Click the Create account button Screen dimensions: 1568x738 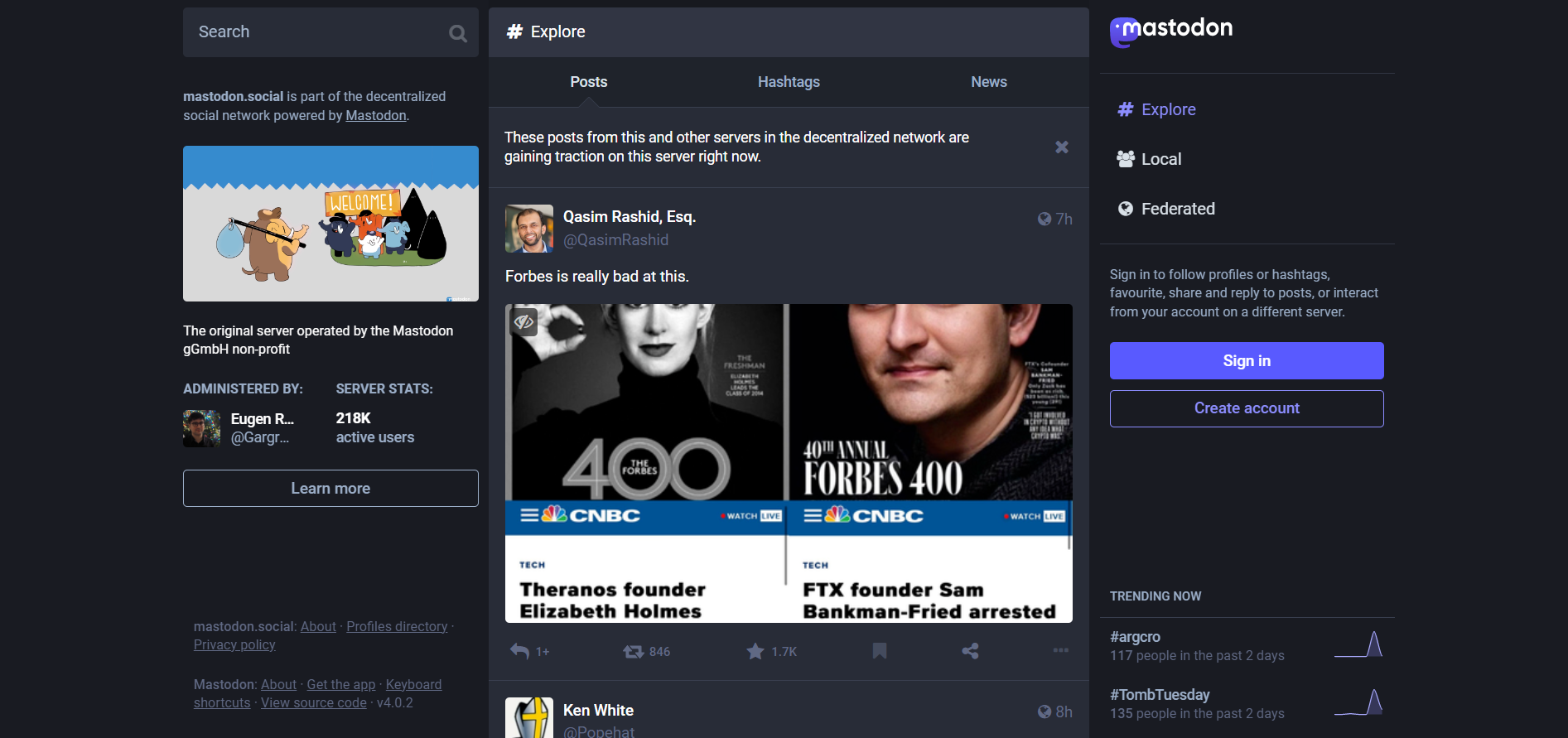click(1247, 408)
